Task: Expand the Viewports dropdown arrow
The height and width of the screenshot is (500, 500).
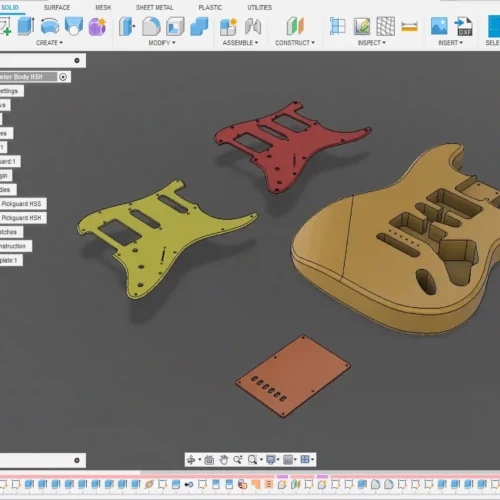Action: click(312, 460)
